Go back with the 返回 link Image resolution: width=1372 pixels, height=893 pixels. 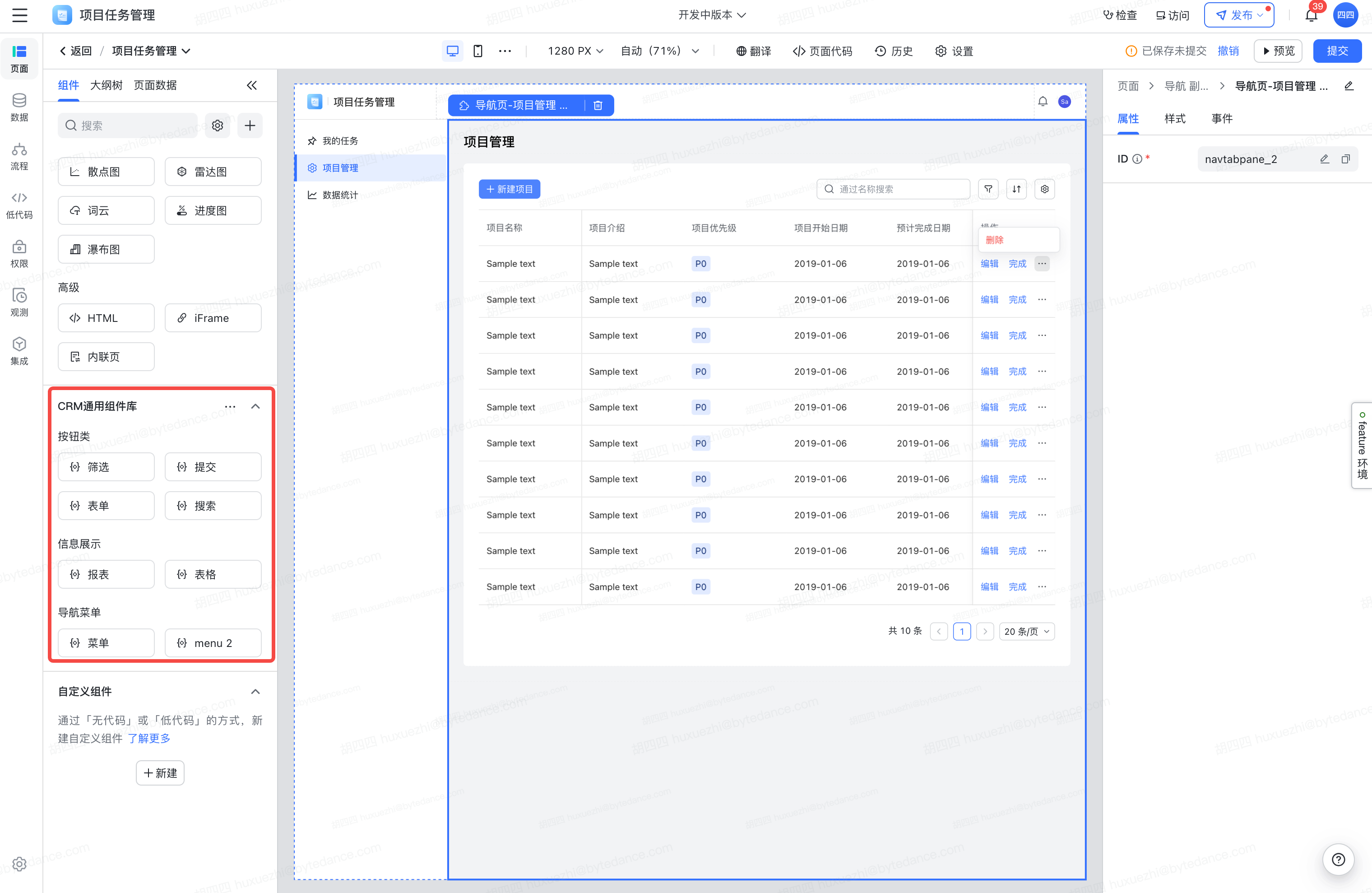pos(75,51)
